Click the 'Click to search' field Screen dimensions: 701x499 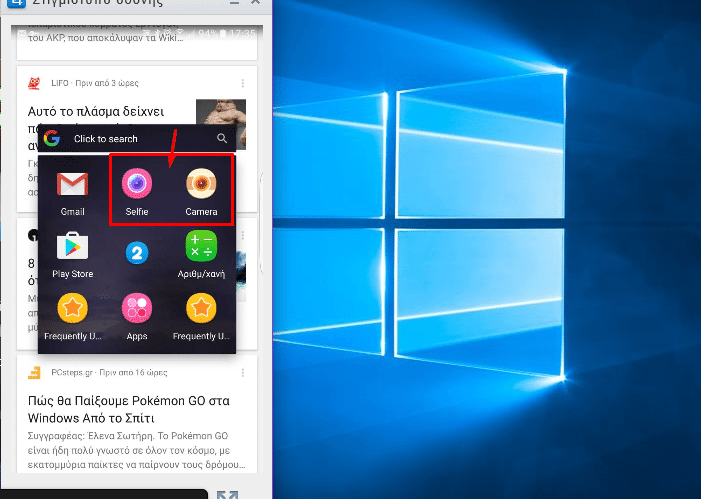(x=137, y=139)
